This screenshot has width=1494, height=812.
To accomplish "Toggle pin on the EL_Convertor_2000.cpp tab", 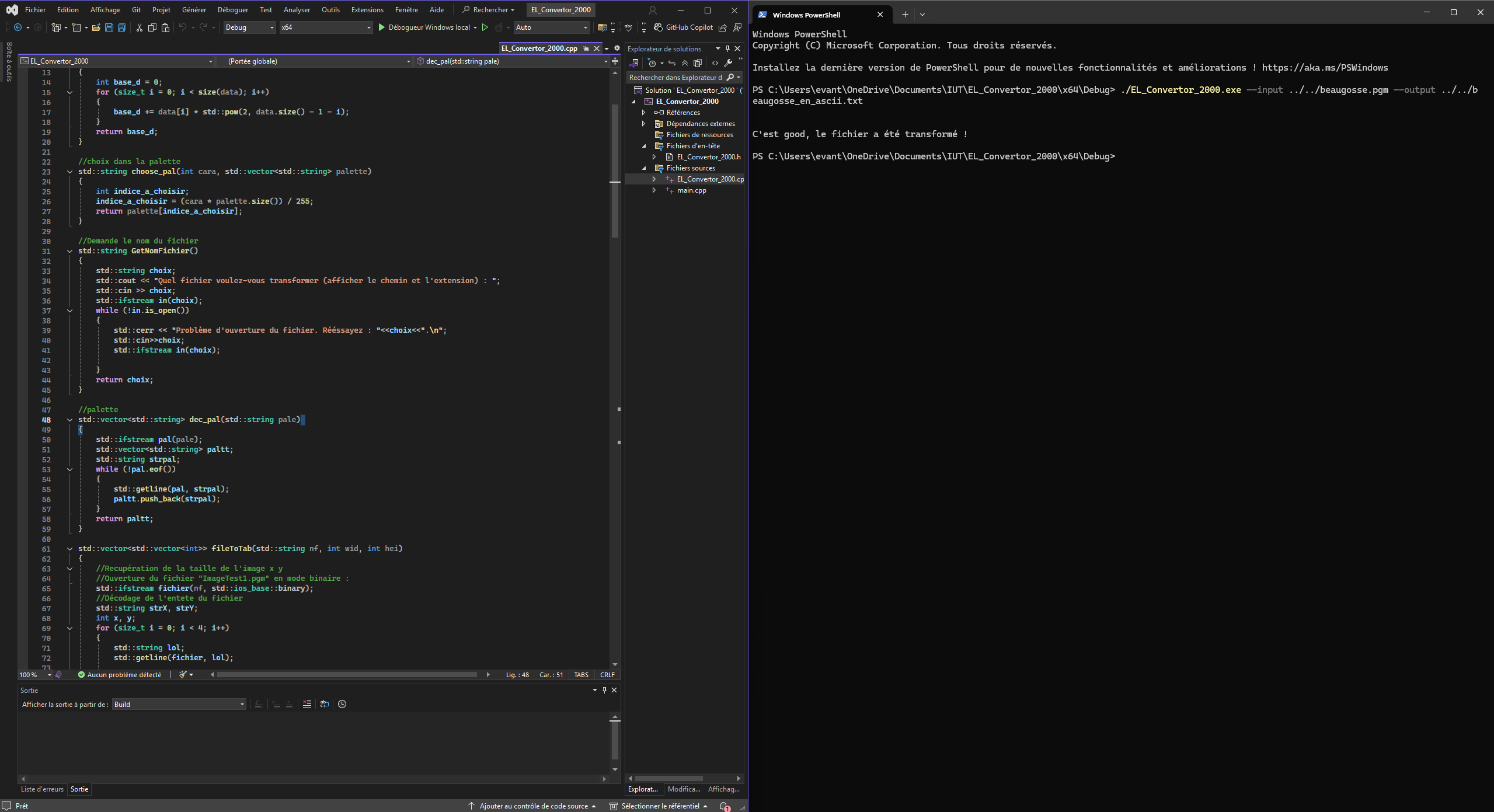I will pyautogui.click(x=586, y=48).
